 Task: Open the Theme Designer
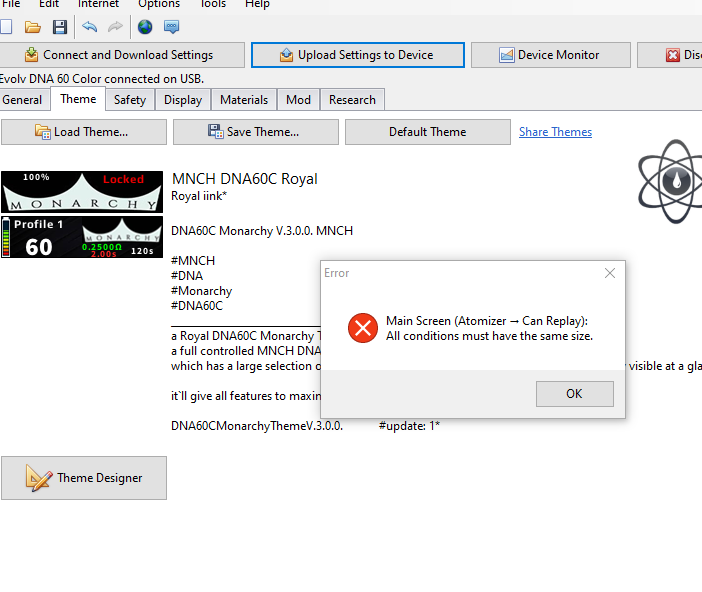[84, 478]
